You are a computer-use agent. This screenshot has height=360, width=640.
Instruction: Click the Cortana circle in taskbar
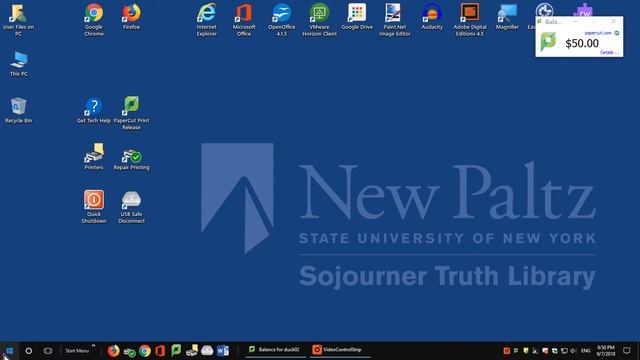pos(29,351)
